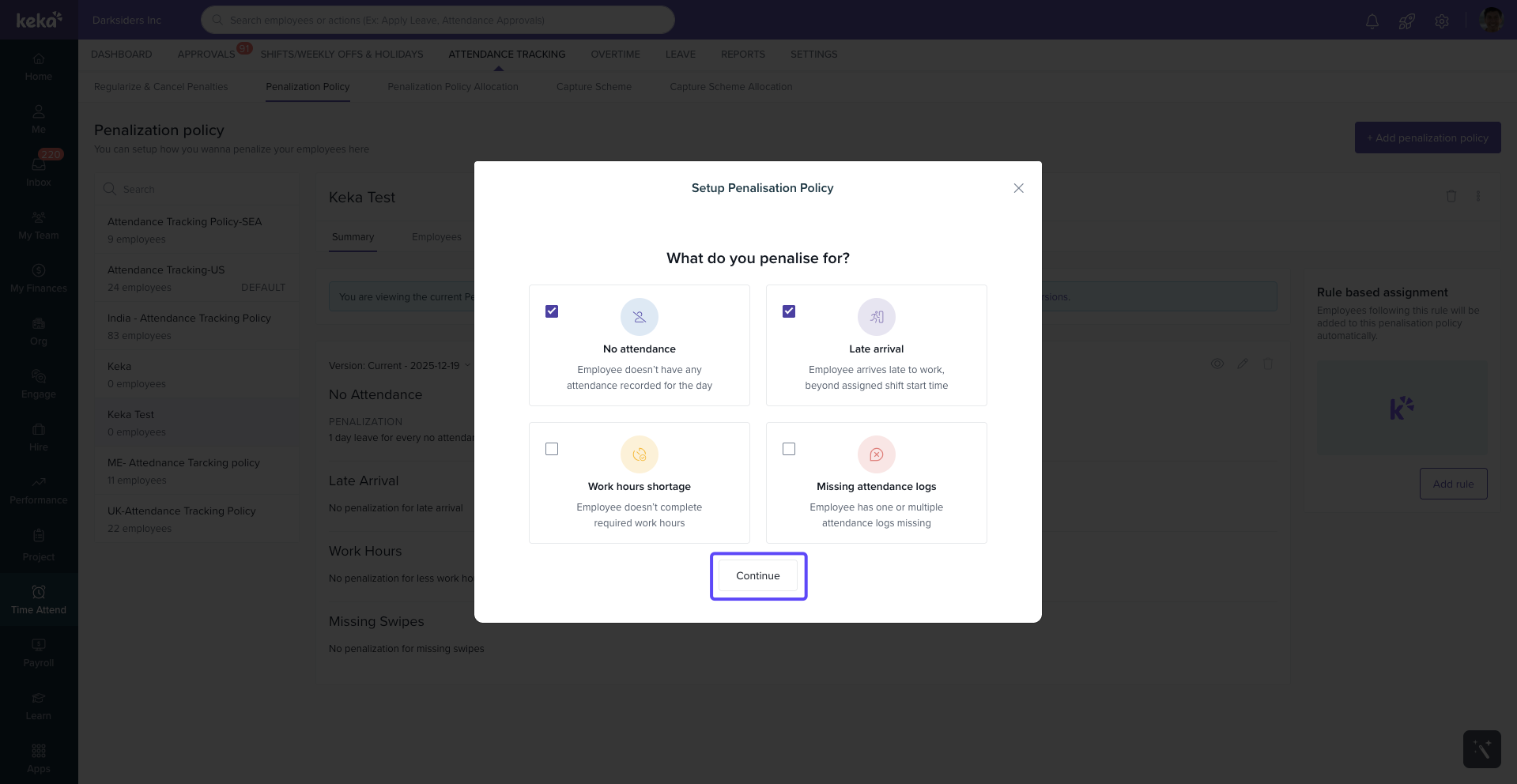Tick the Missing attendance logs checkbox
1517x784 pixels.
click(789, 449)
